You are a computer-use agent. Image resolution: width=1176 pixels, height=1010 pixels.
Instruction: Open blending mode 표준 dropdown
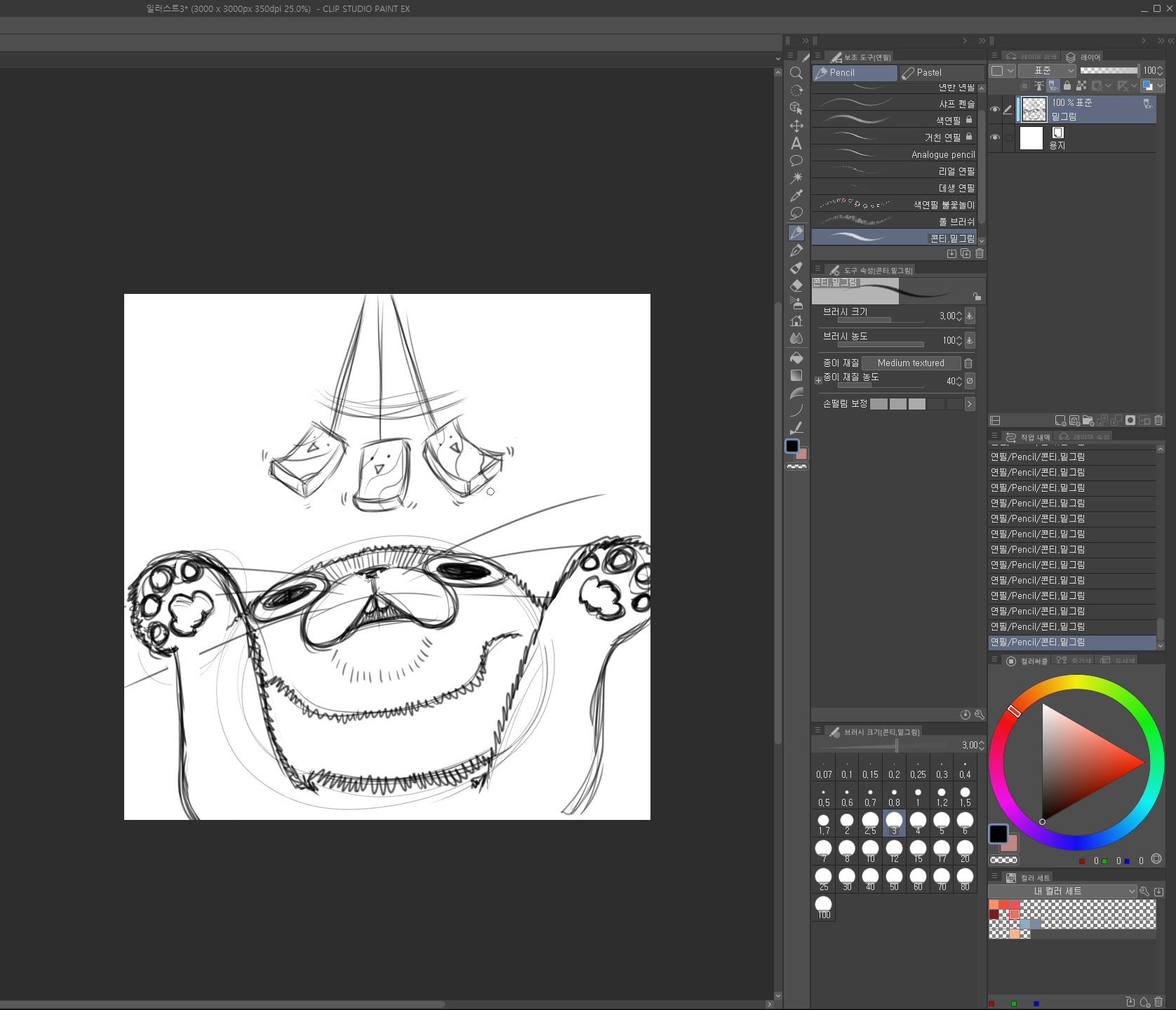pos(1046,70)
